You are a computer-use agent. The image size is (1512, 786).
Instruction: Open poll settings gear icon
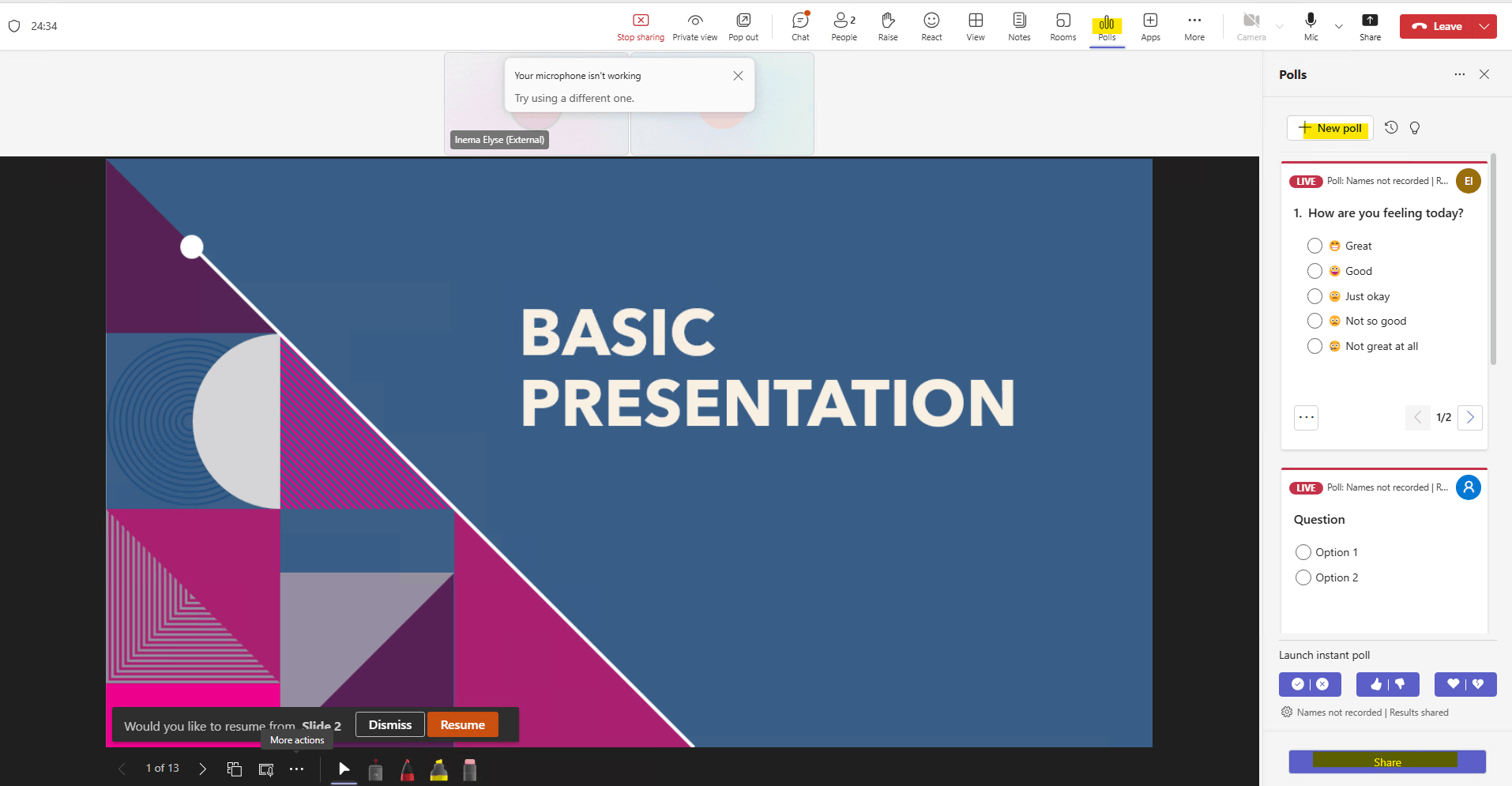click(1286, 712)
